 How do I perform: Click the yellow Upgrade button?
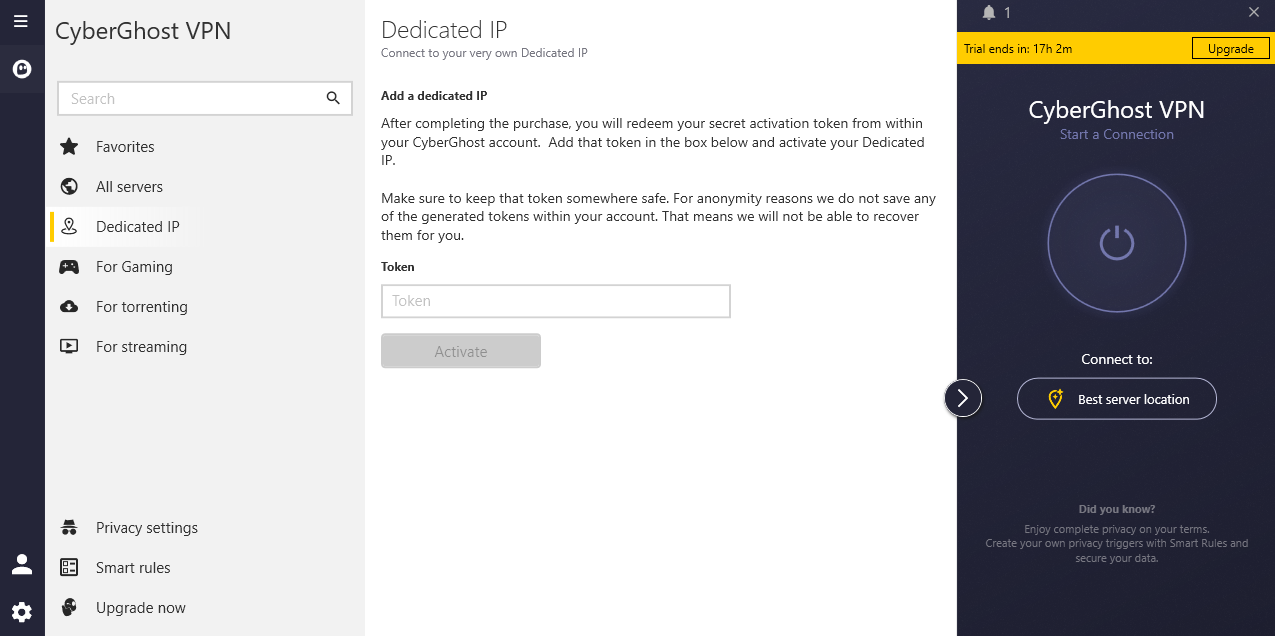click(1230, 48)
